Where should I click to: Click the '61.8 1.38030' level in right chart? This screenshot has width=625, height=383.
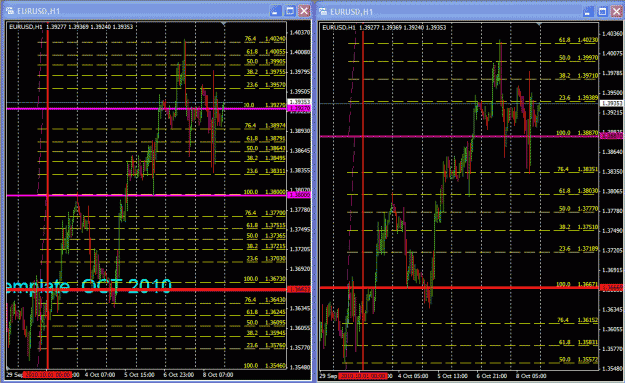pyautogui.click(x=578, y=191)
